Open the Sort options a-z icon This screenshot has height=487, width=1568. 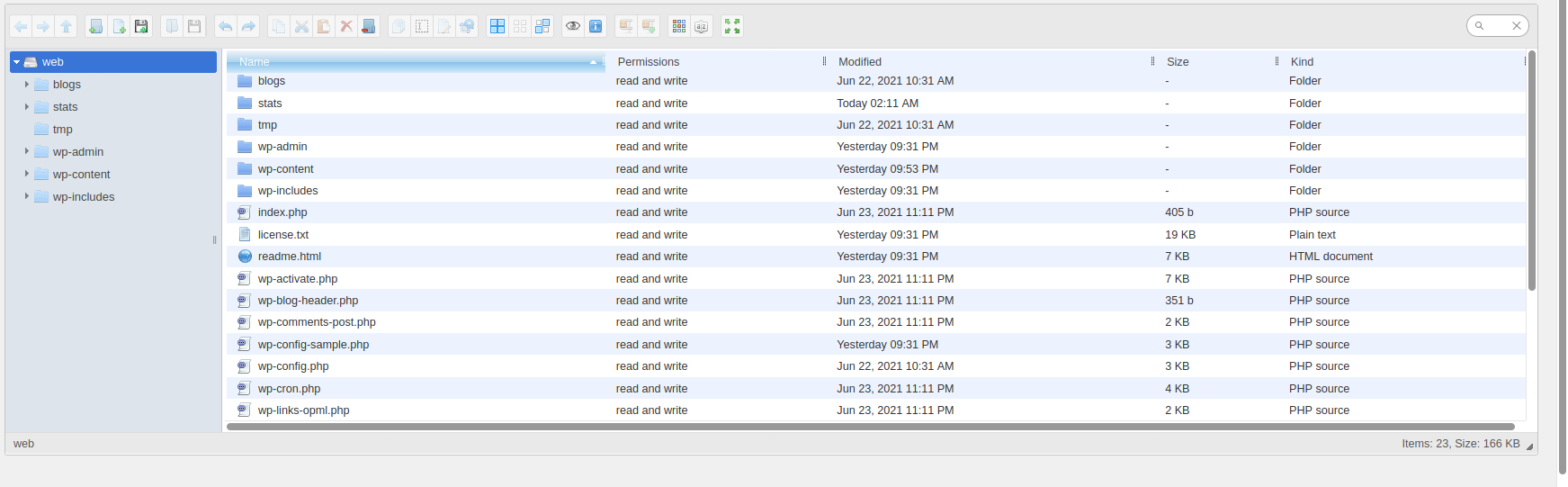click(x=702, y=26)
